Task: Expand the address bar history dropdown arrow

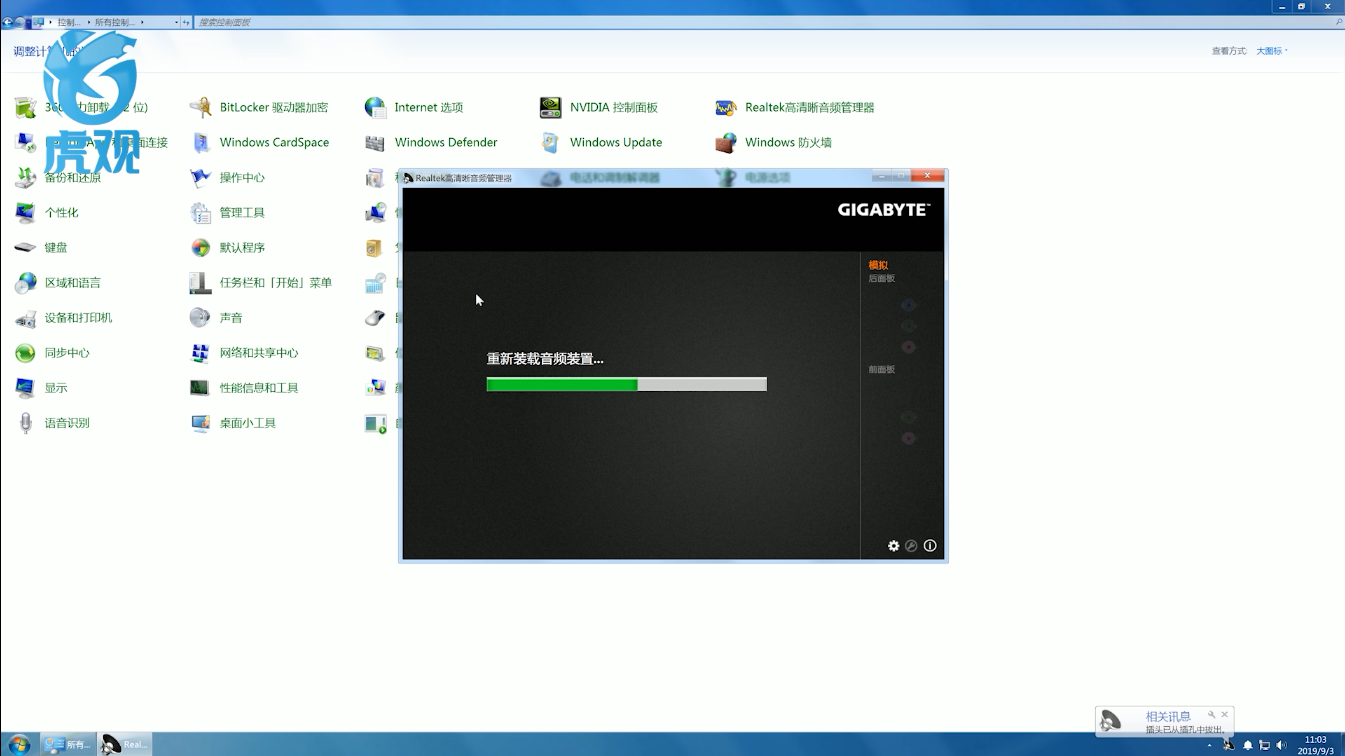Action: 177,22
